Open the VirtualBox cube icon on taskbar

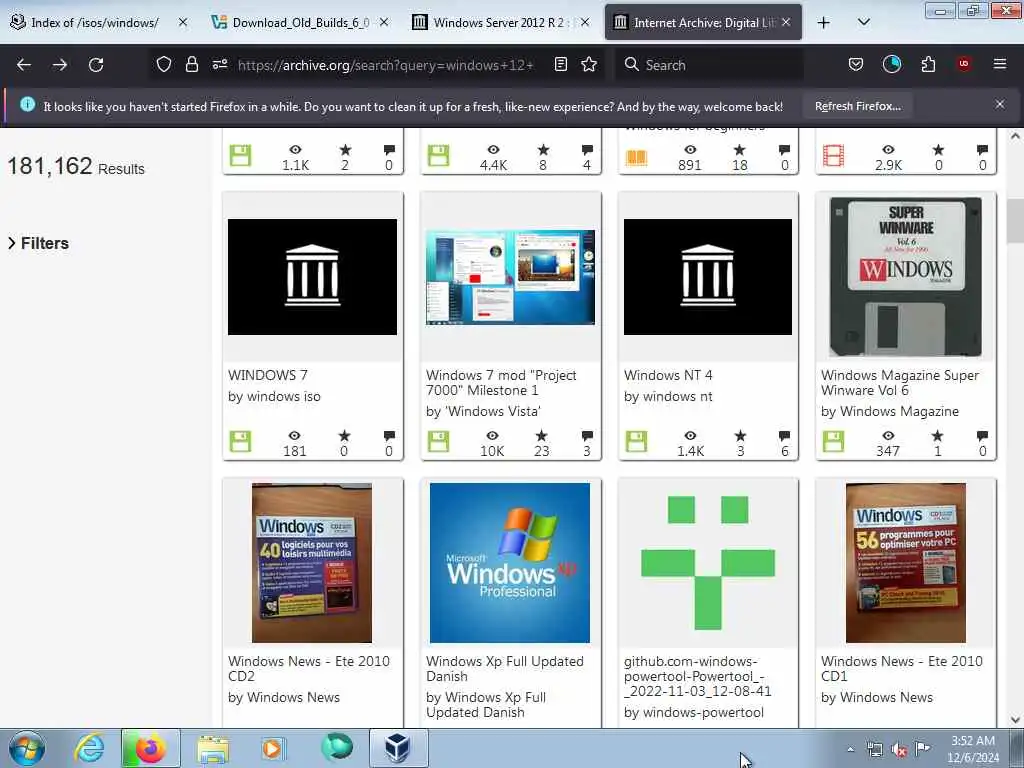[x=397, y=748]
